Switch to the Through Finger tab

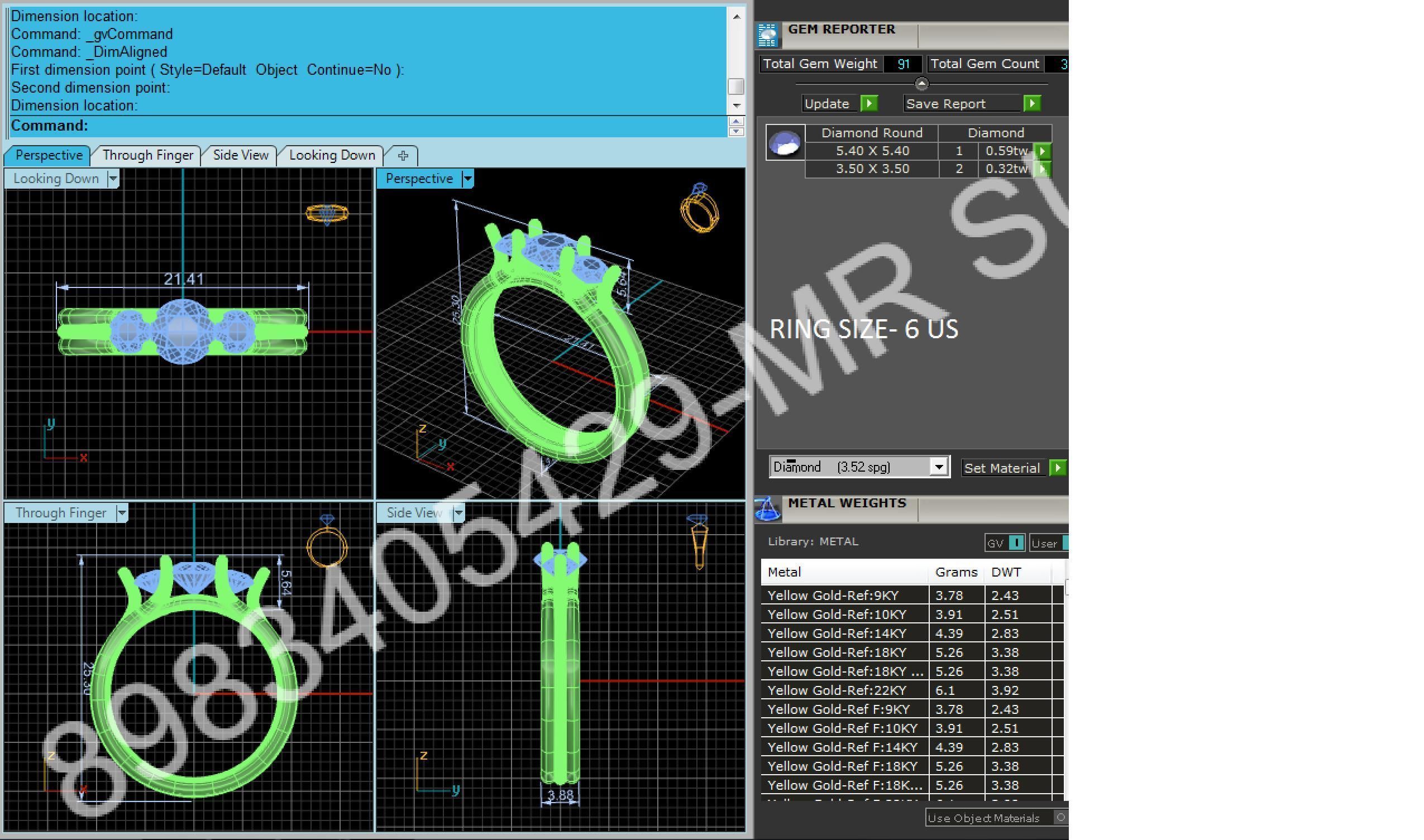147,156
